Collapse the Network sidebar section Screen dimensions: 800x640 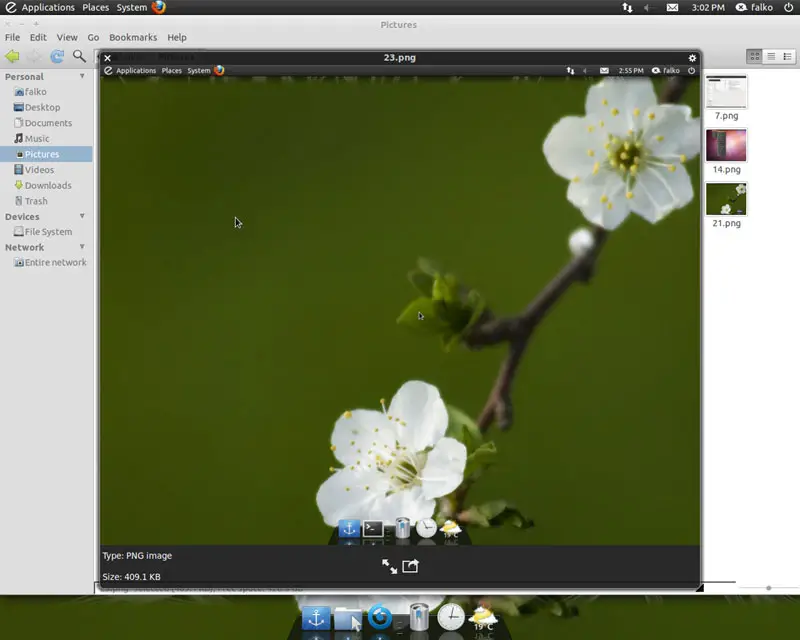(x=82, y=247)
